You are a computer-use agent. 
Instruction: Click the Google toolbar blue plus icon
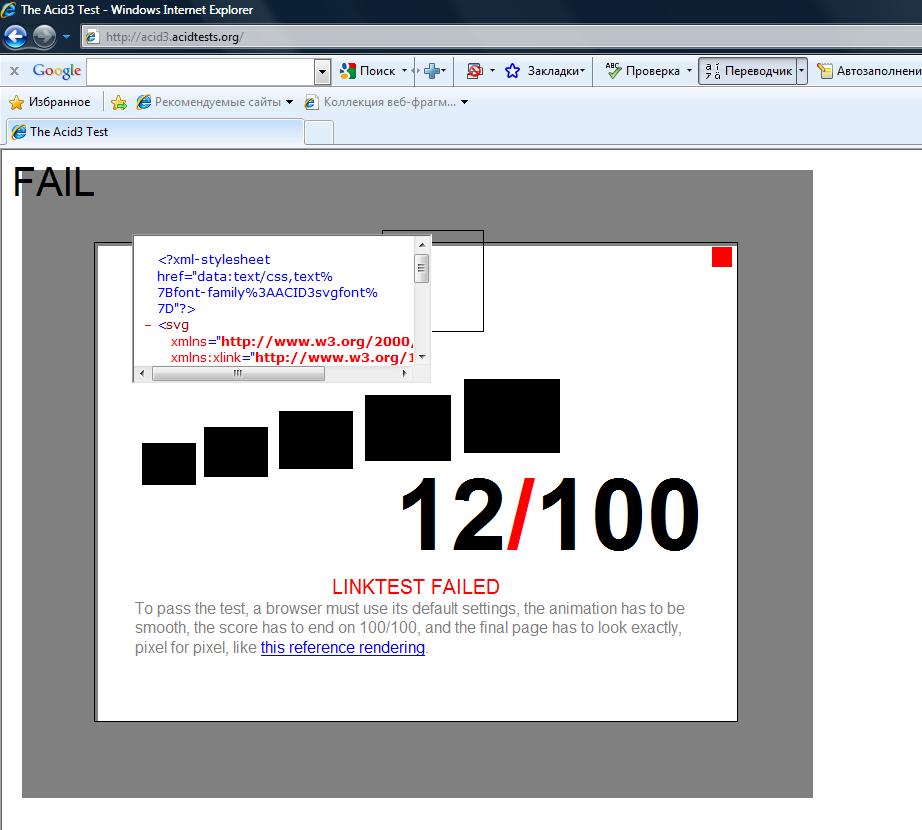point(433,71)
